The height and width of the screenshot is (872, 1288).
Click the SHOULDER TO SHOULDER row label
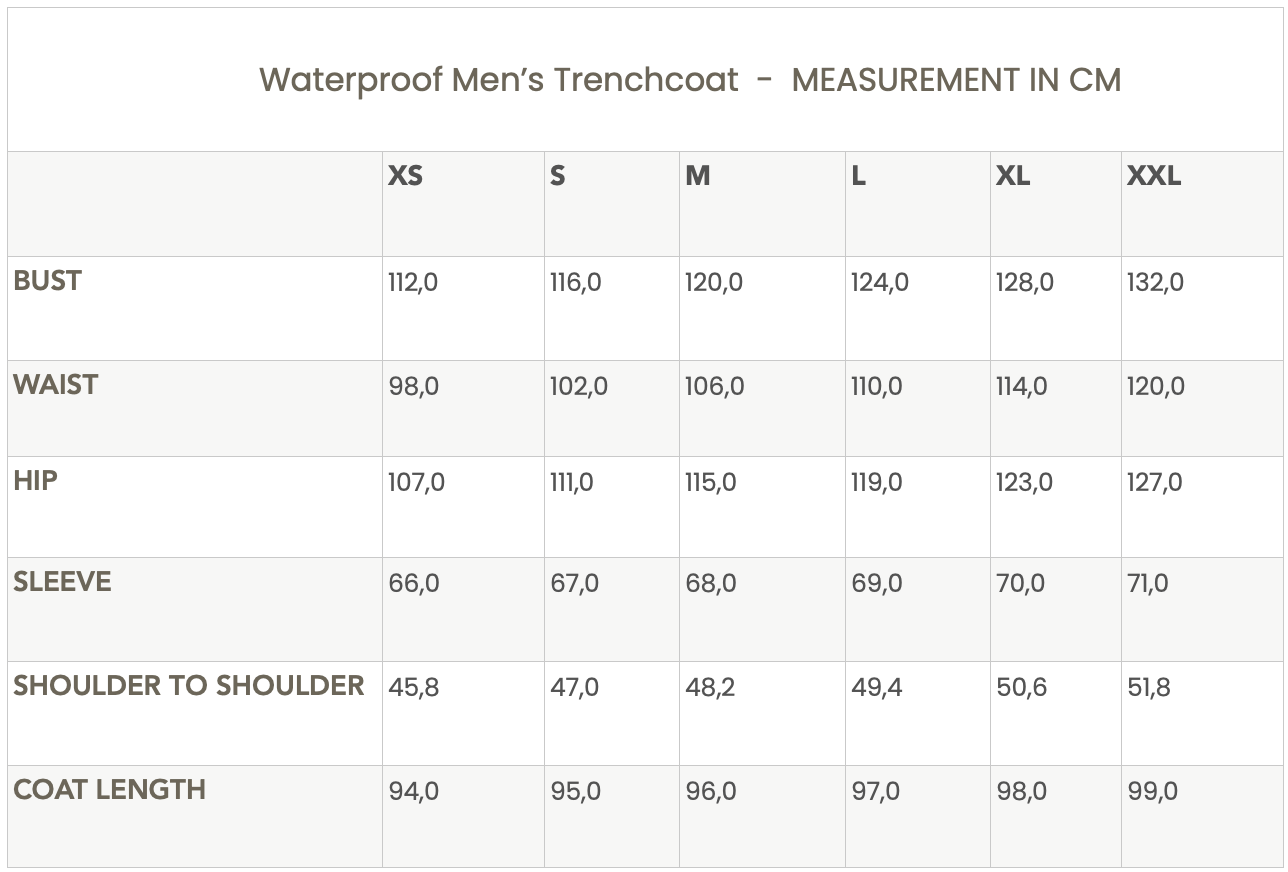[x=188, y=686]
